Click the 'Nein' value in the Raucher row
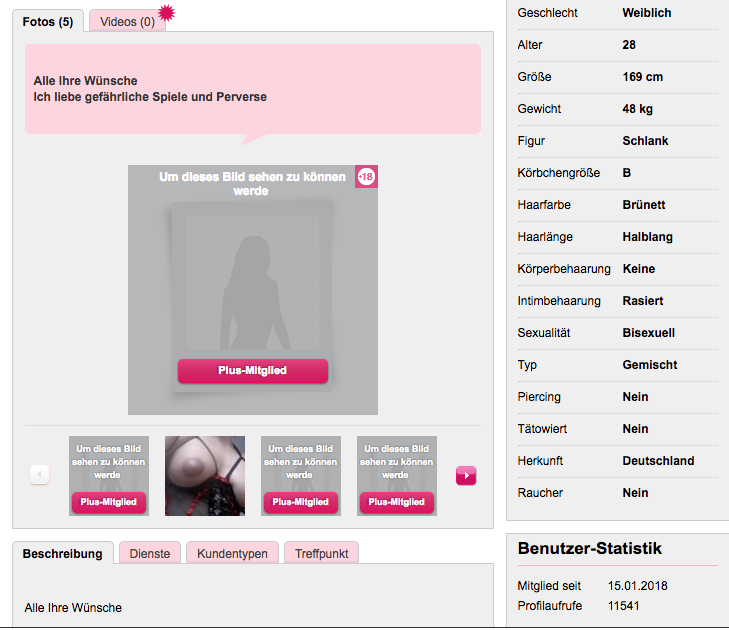Screen dimensions: 729x630 636,493
